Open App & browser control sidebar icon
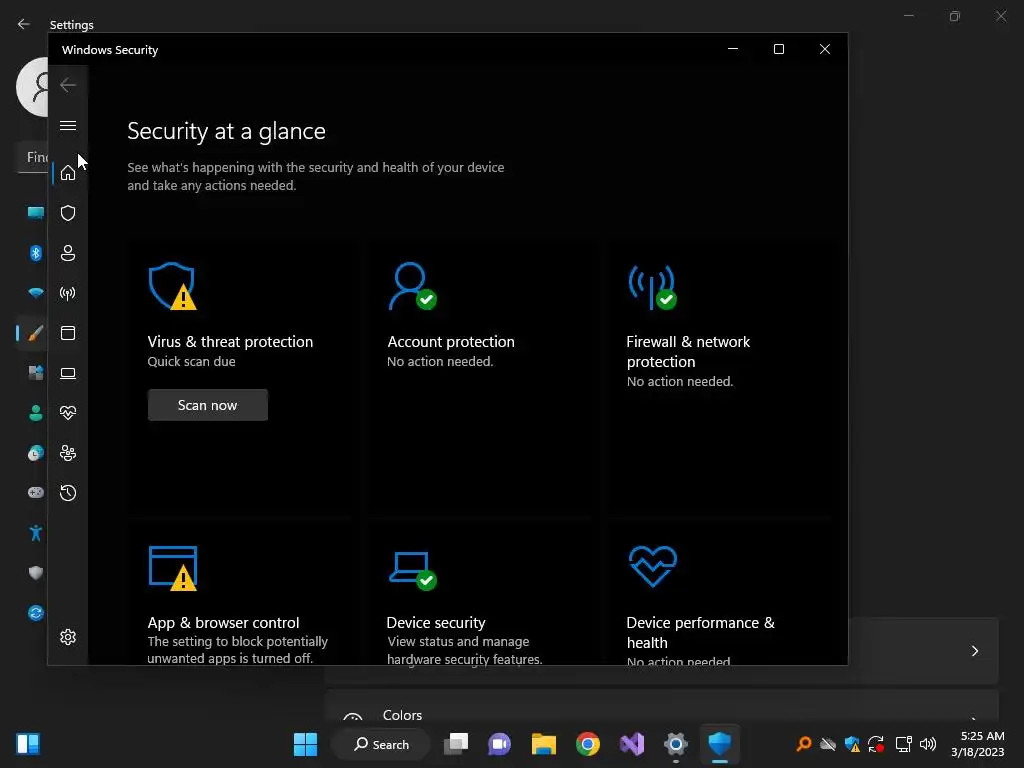Screen dimensions: 1024x768 pos(68,333)
